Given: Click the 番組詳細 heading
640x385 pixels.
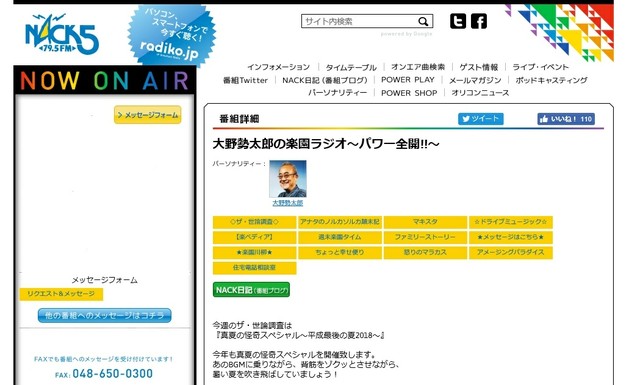Looking at the screenshot, I should pos(239,119).
